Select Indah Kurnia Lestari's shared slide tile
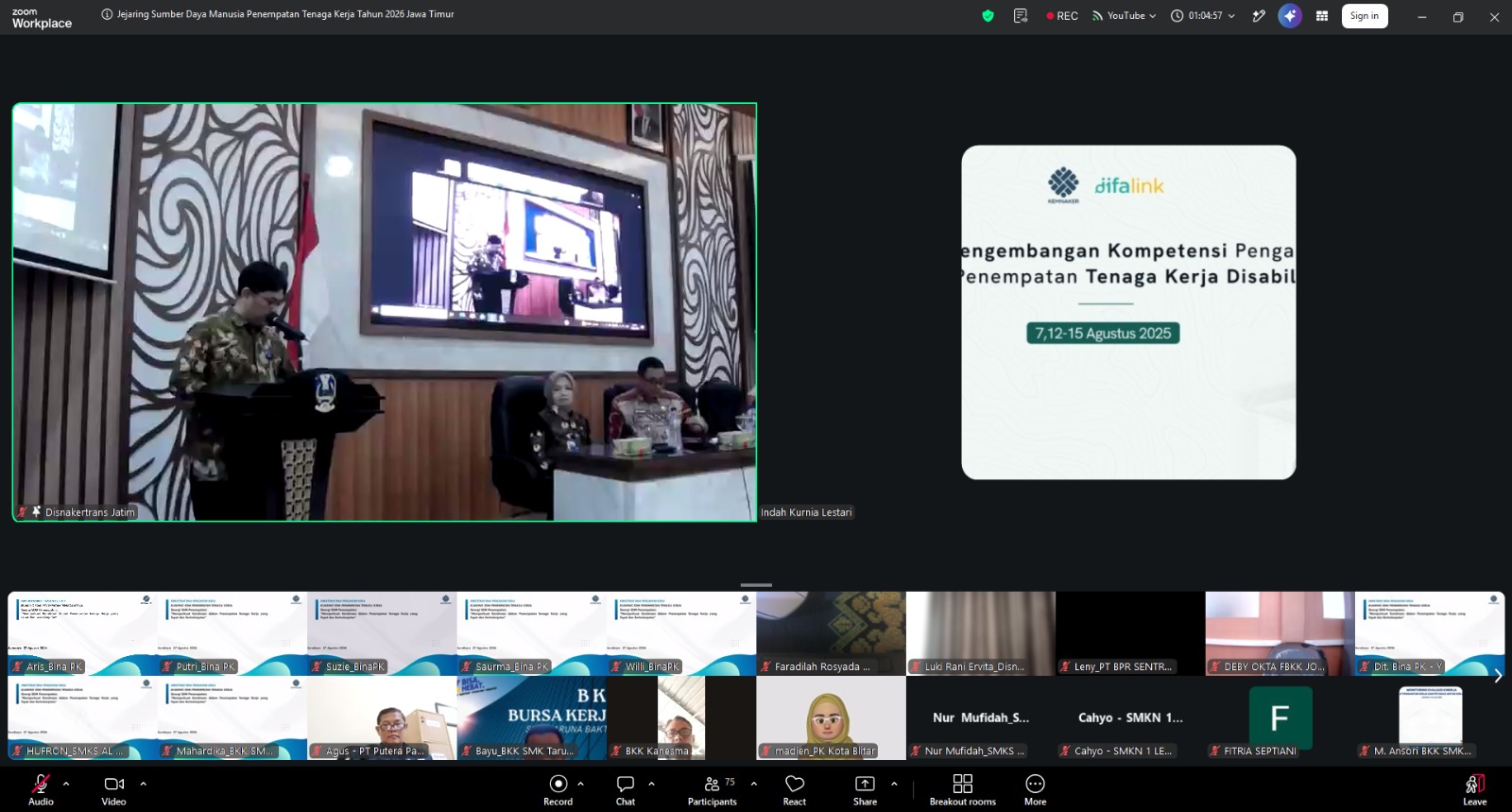 click(1128, 312)
